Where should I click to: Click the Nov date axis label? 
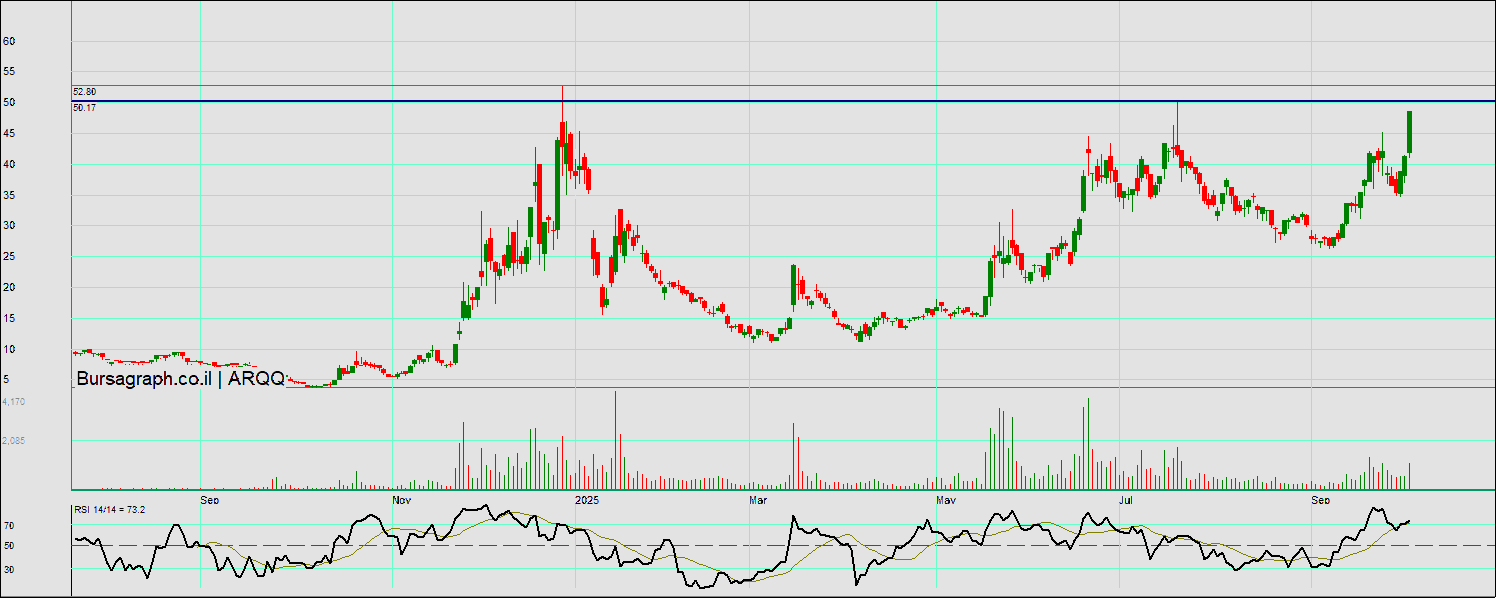coord(401,499)
